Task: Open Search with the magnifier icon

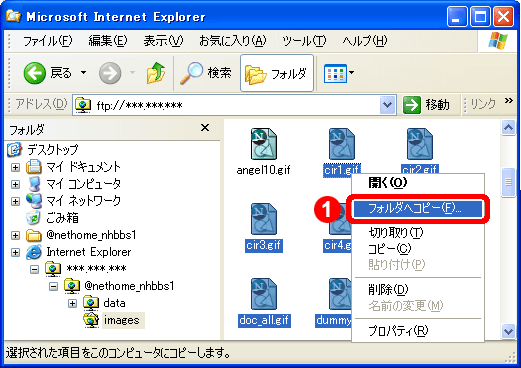Action: (191, 73)
